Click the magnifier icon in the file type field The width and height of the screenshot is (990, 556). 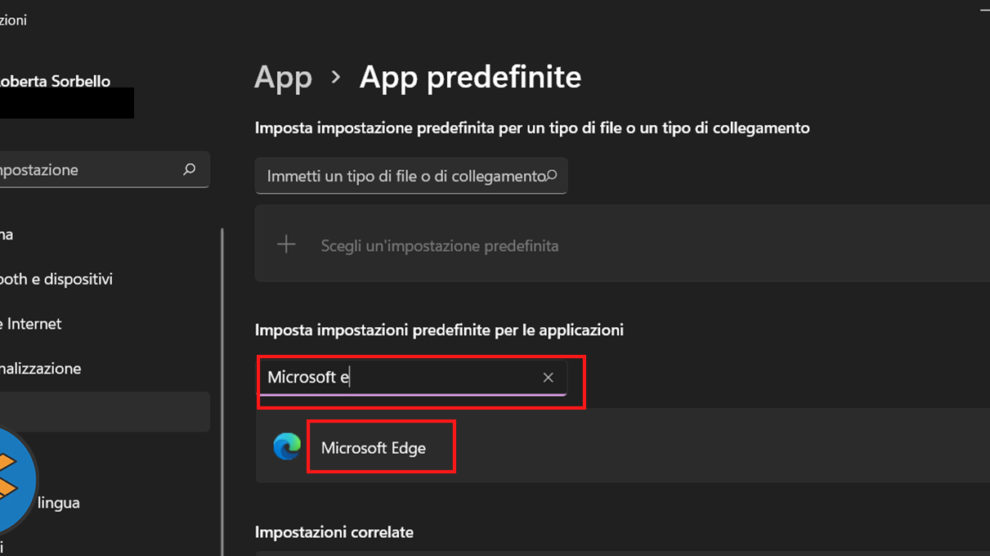click(550, 175)
